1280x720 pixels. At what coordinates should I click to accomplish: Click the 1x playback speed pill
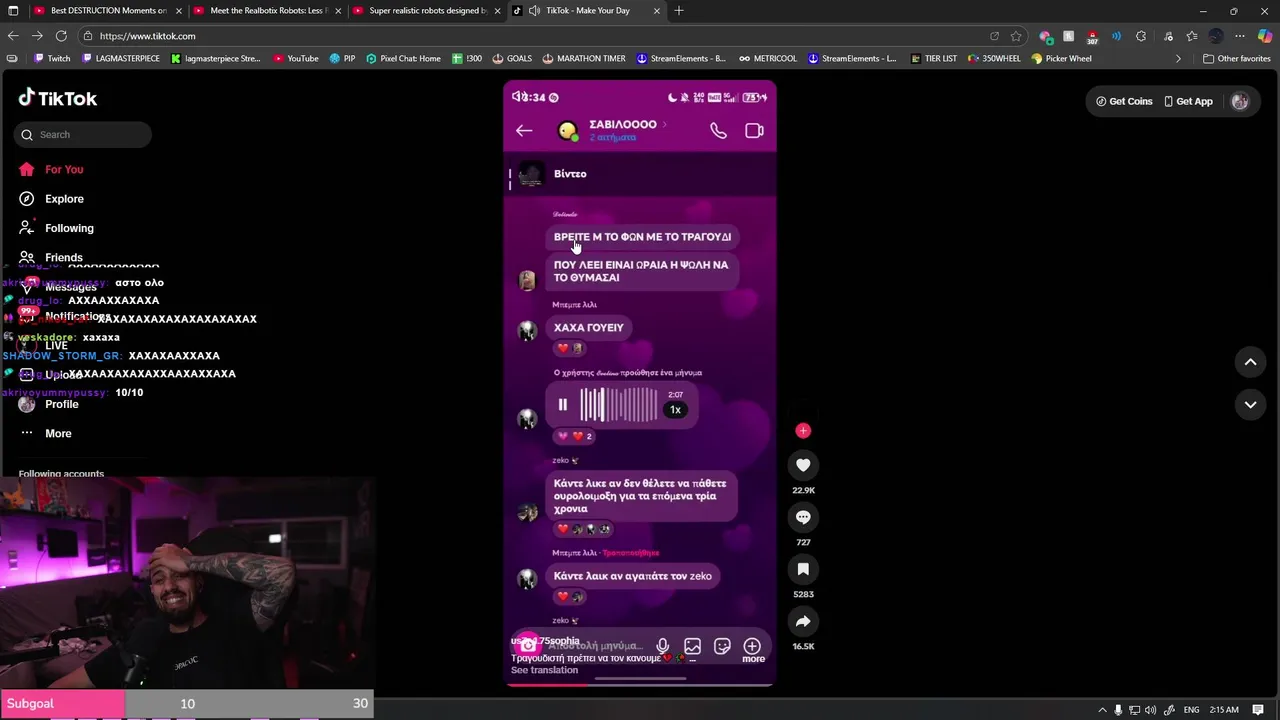coord(675,409)
